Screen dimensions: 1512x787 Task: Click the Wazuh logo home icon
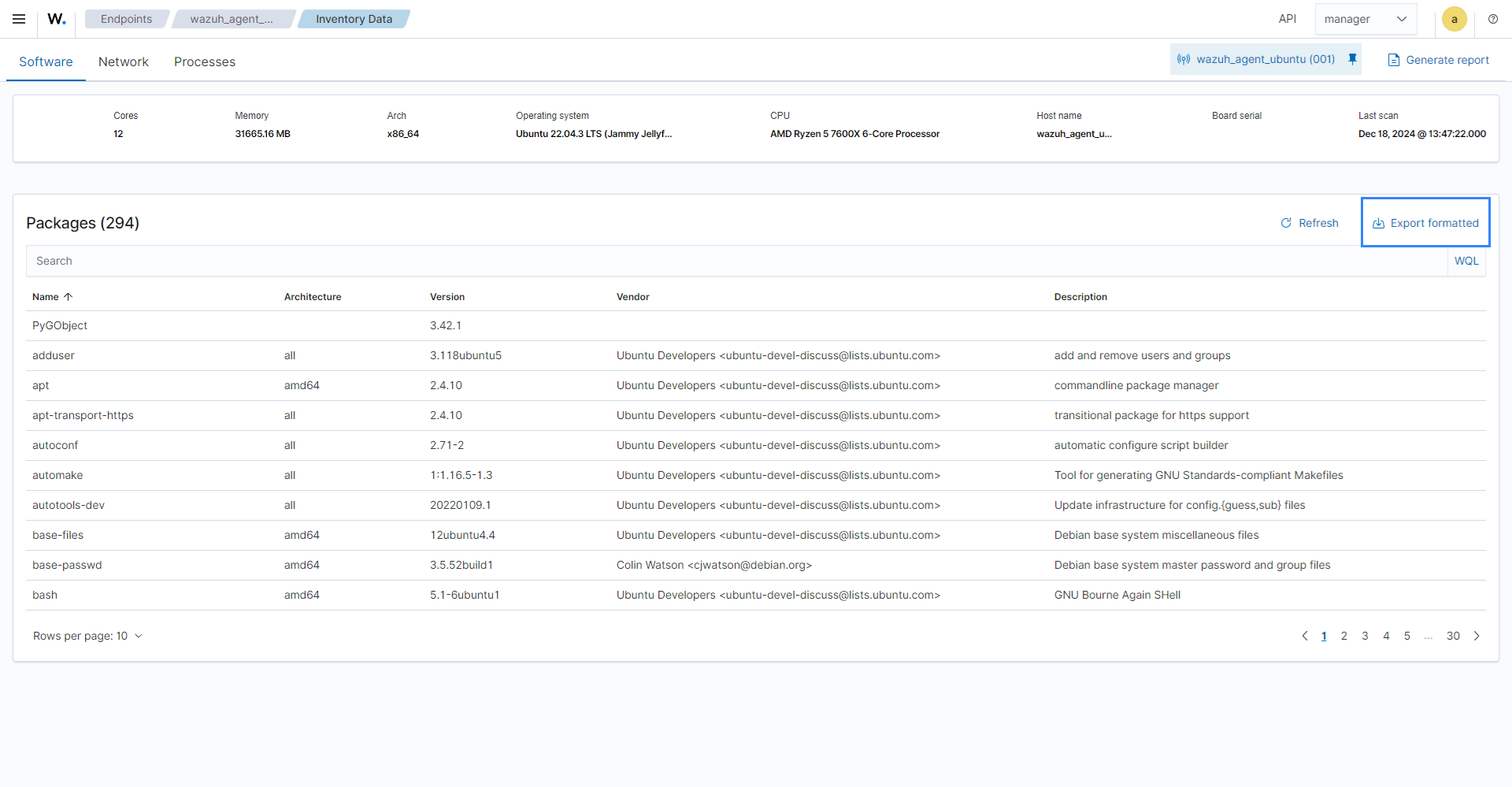[x=57, y=19]
